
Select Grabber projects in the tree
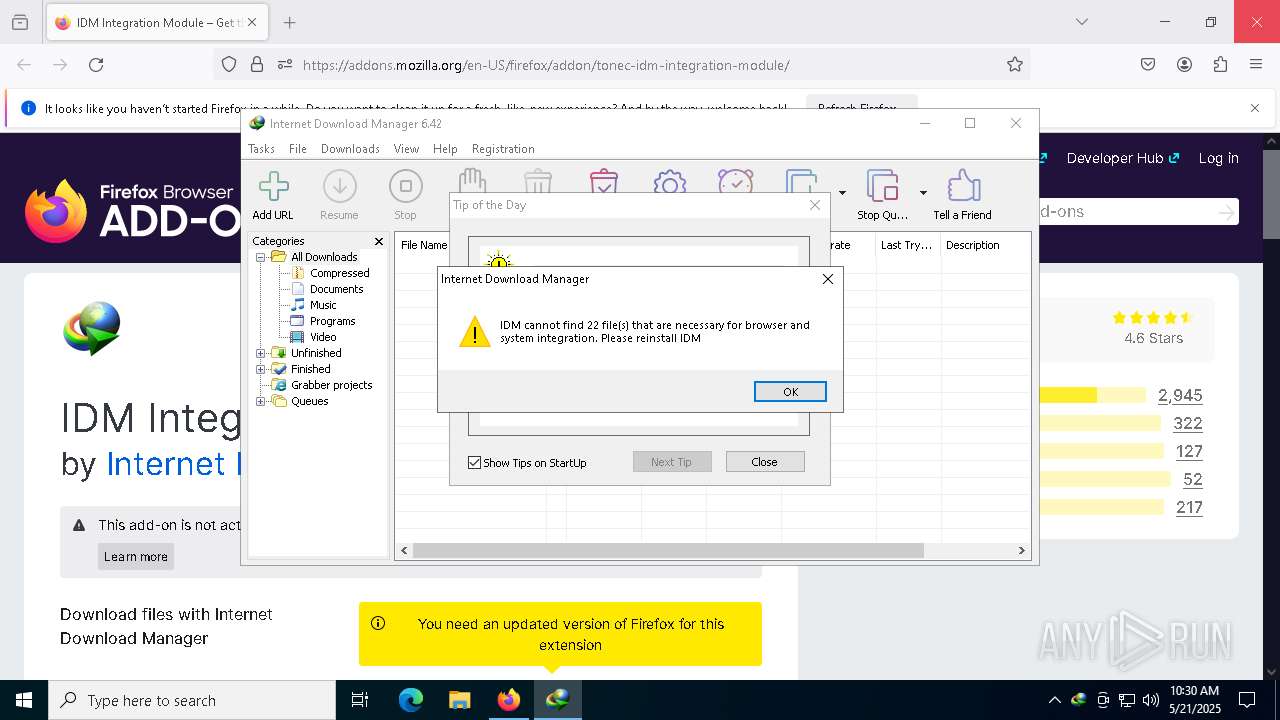click(331, 385)
